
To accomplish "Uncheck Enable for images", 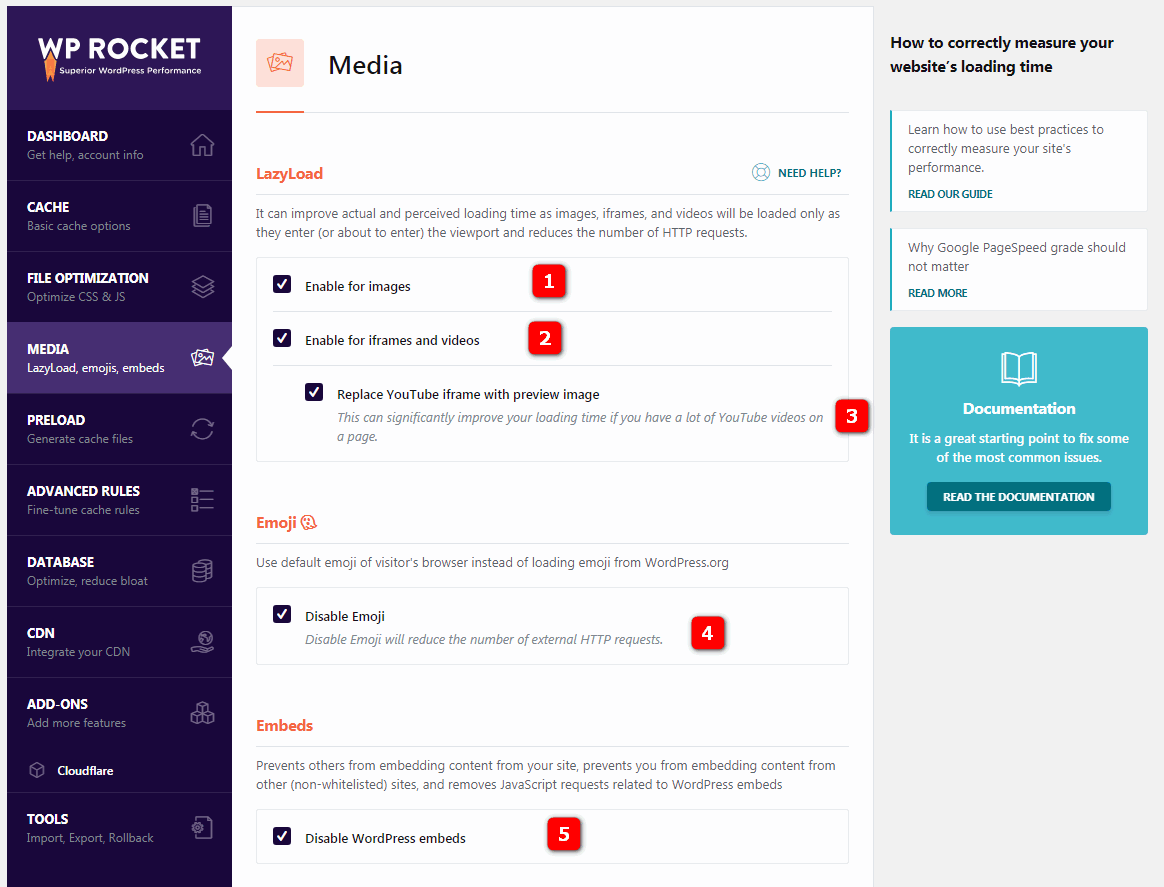I will (x=282, y=283).
